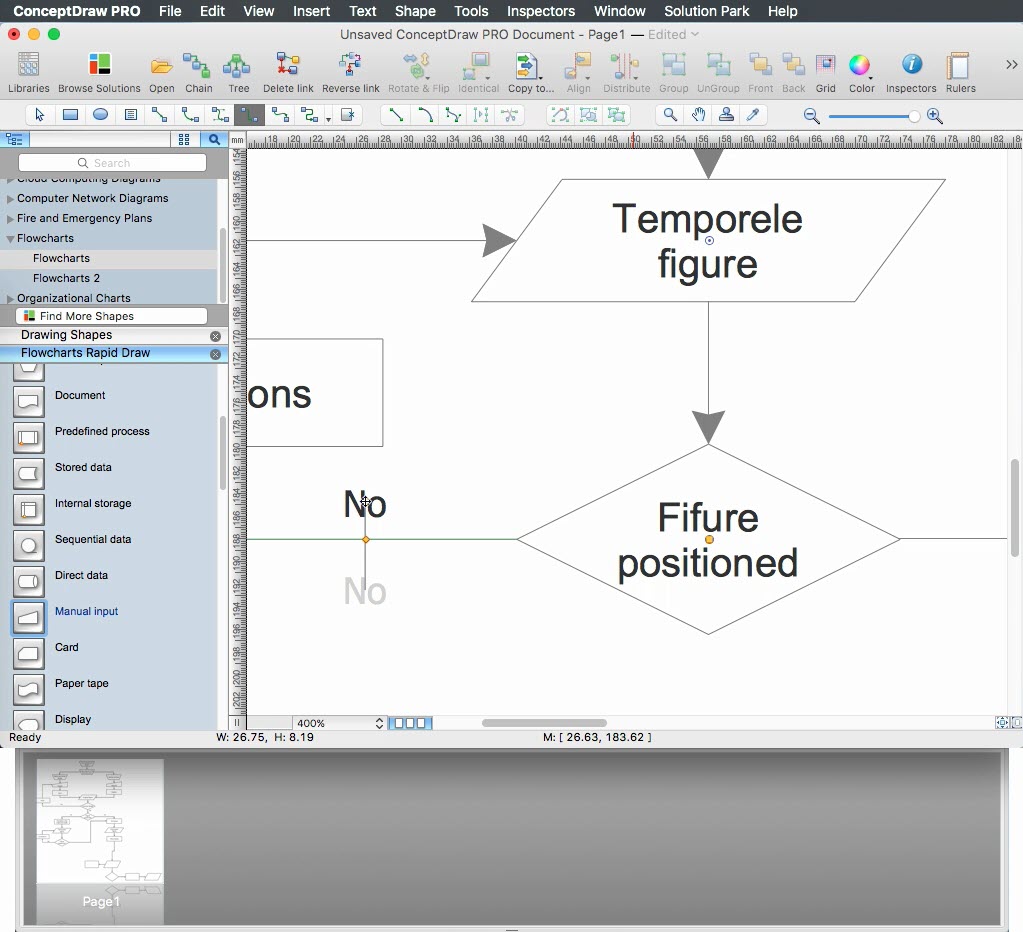Select the Hand pan tool

pyautogui.click(x=698, y=115)
